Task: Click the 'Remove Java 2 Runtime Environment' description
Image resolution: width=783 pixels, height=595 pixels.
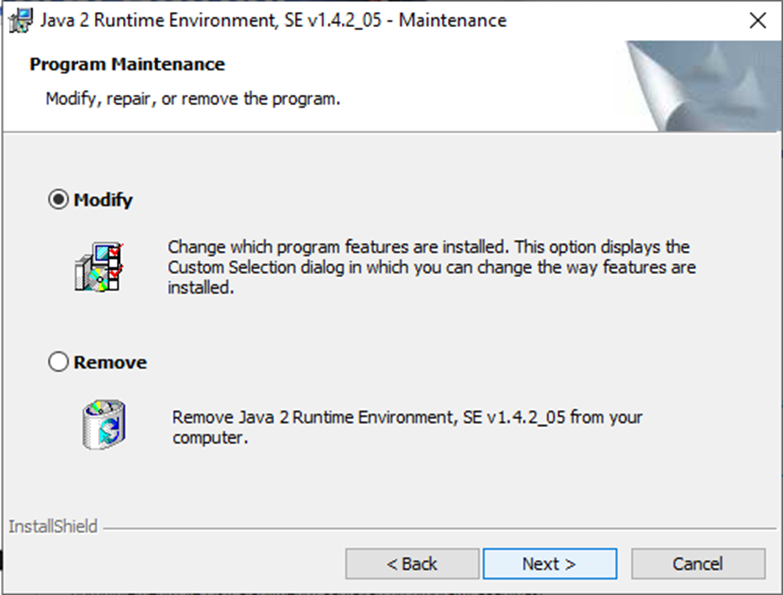Action: click(407, 427)
